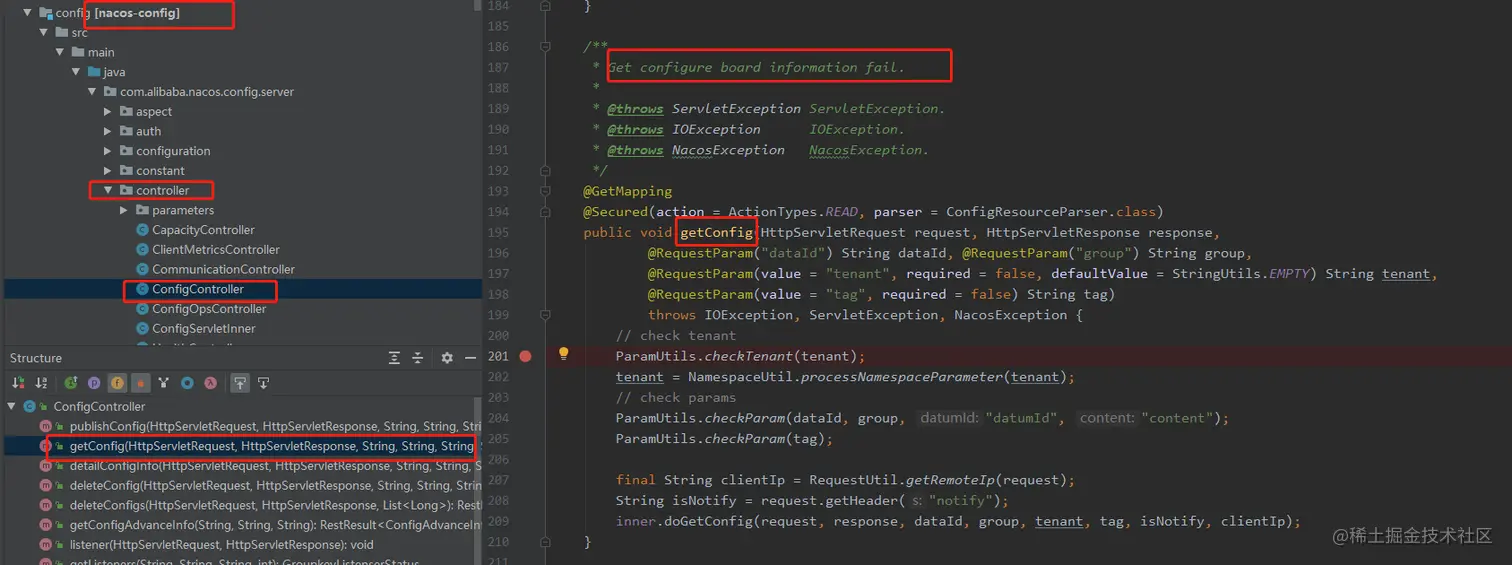Fold Javadoc comment at line 186
This screenshot has width=1512, height=565.
point(545,47)
